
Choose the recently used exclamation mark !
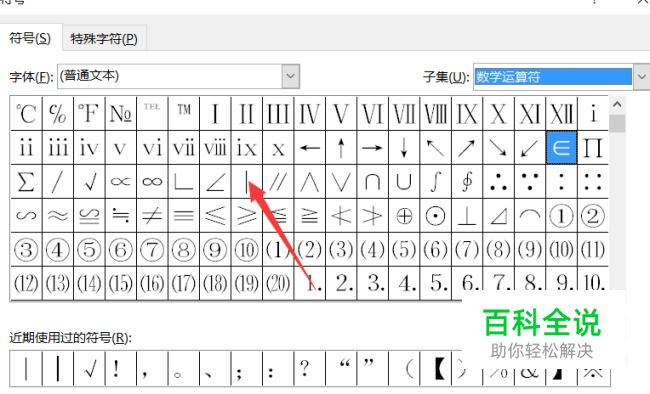pyautogui.click(x=121, y=369)
